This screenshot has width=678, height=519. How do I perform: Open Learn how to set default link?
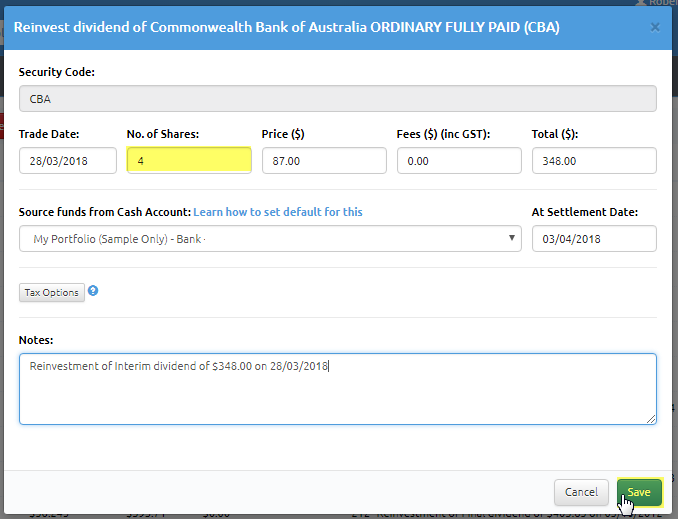coord(278,212)
